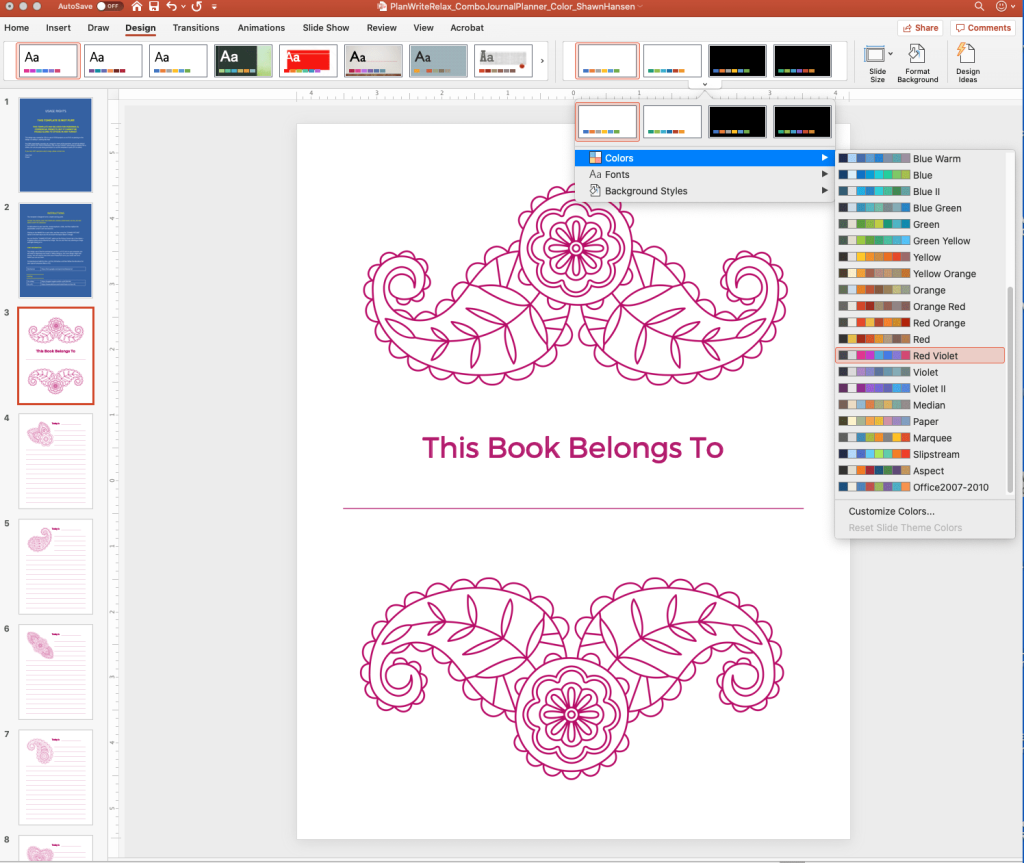1024x863 pixels.
Task: Click the Home icon in title bar
Action: click(x=136, y=7)
